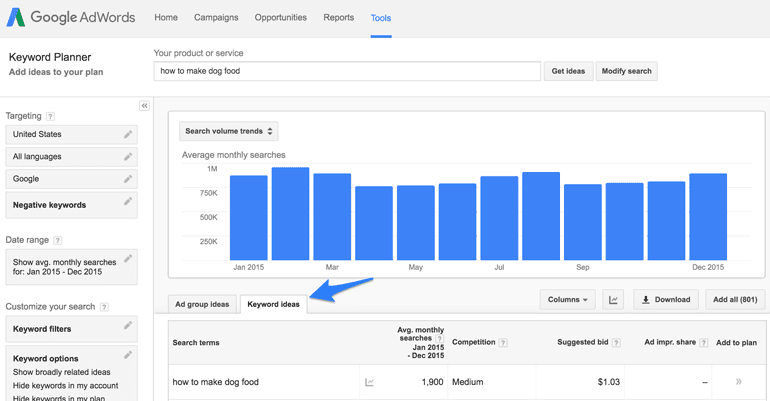The width and height of the screenshot is (770, 401).
Task: Select the United States targeting row
Action: [x=71, y=134]
